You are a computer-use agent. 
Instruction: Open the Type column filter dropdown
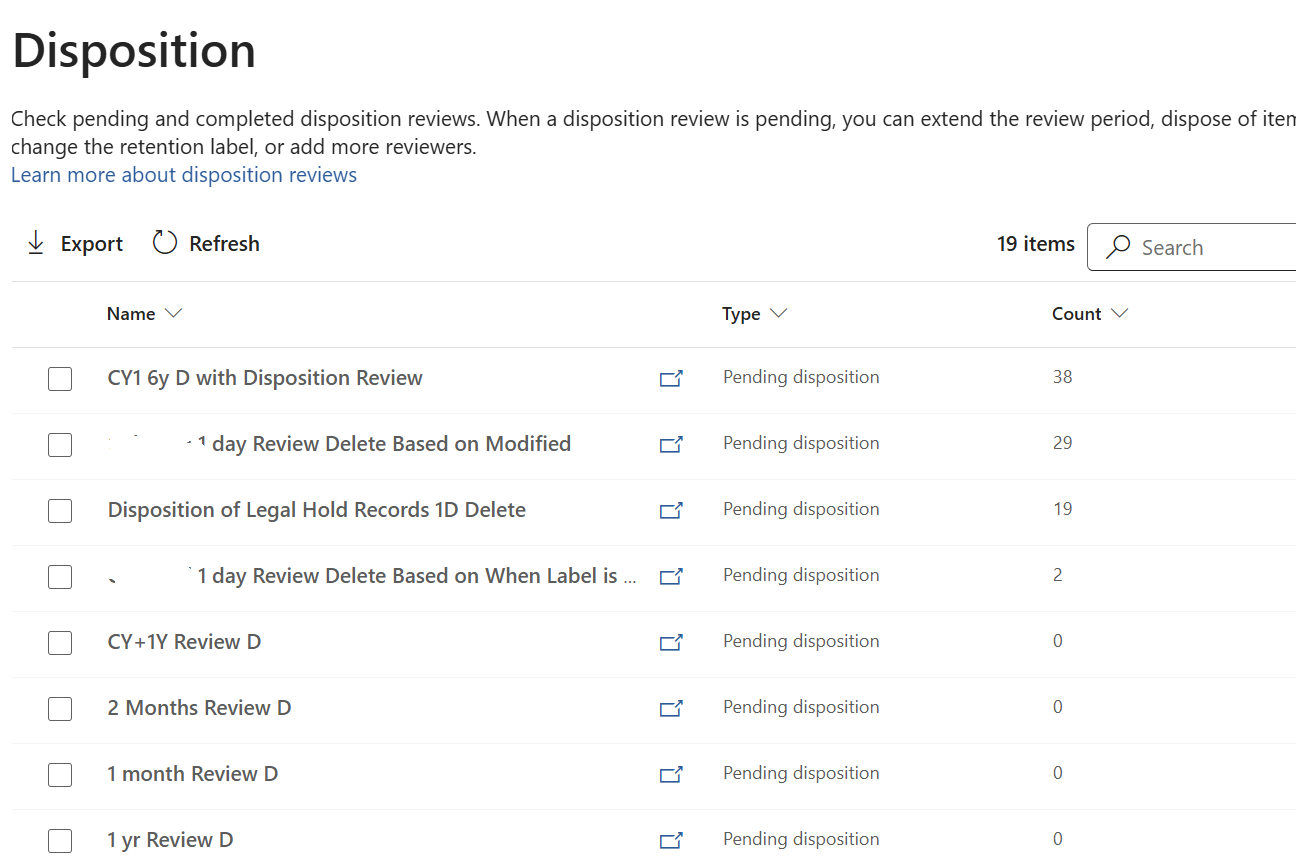779,314
